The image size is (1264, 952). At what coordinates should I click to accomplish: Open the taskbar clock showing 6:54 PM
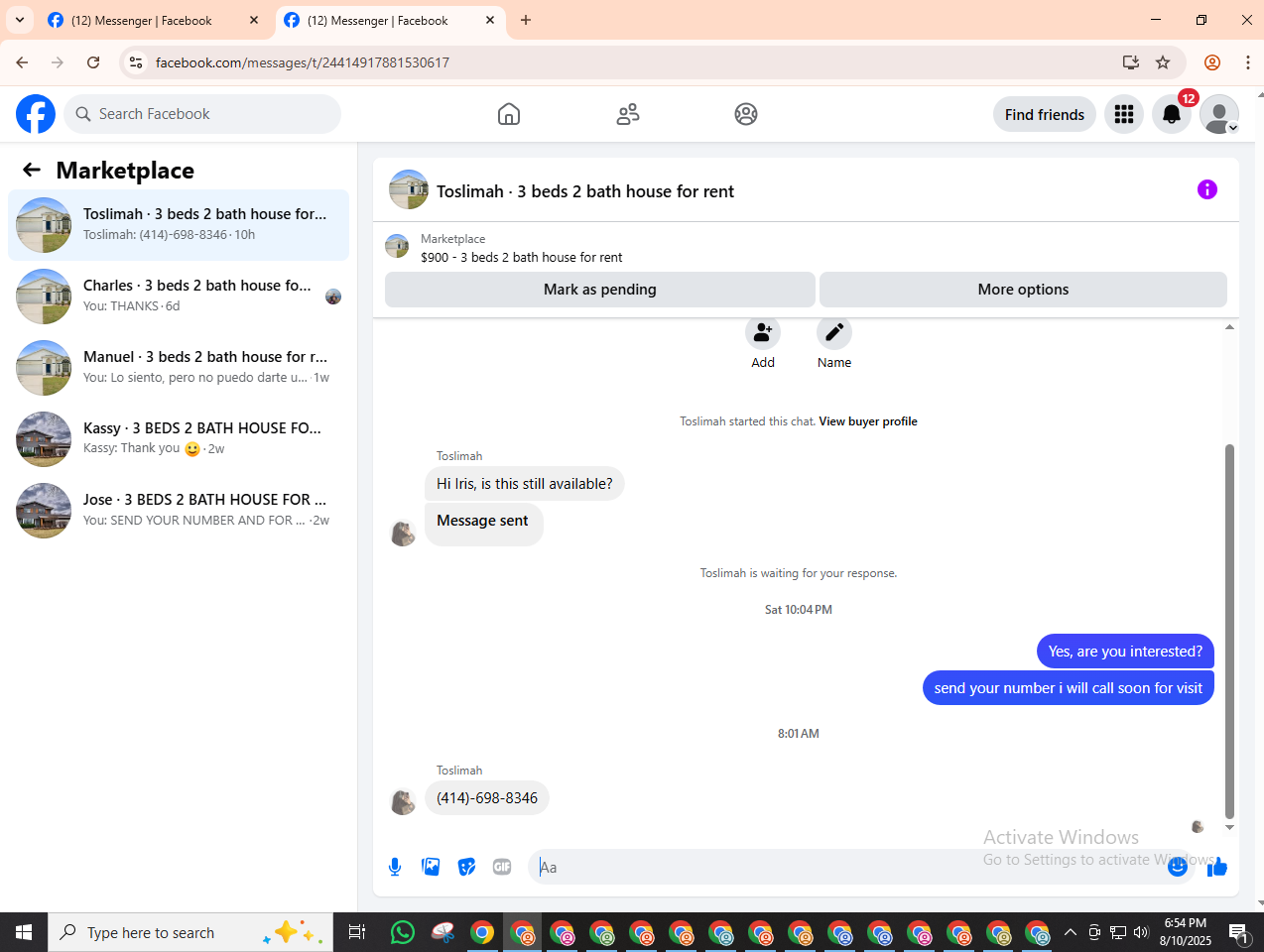click(1186, 932)
